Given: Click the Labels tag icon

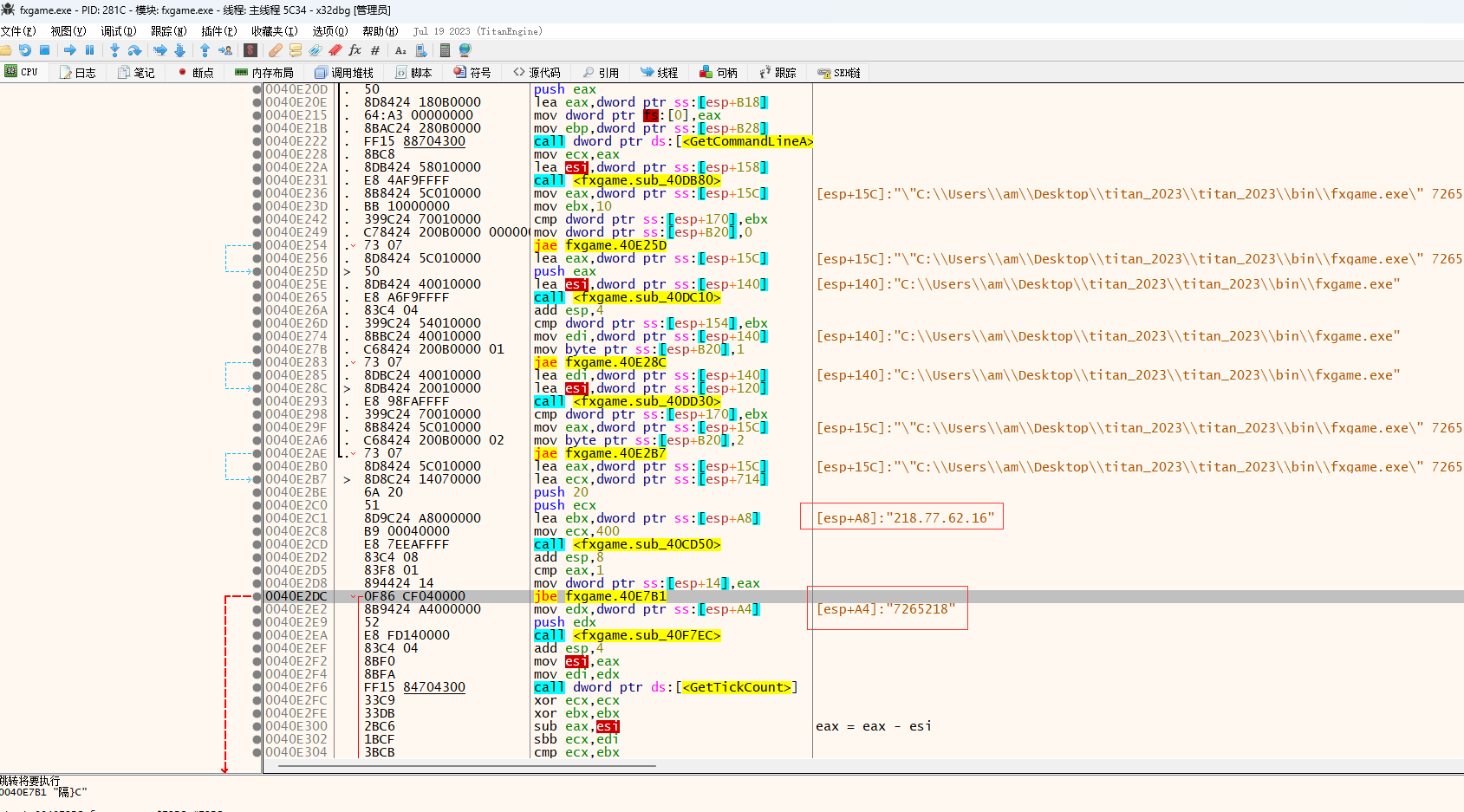Looking at the screenshot, I should coord(316,50).
